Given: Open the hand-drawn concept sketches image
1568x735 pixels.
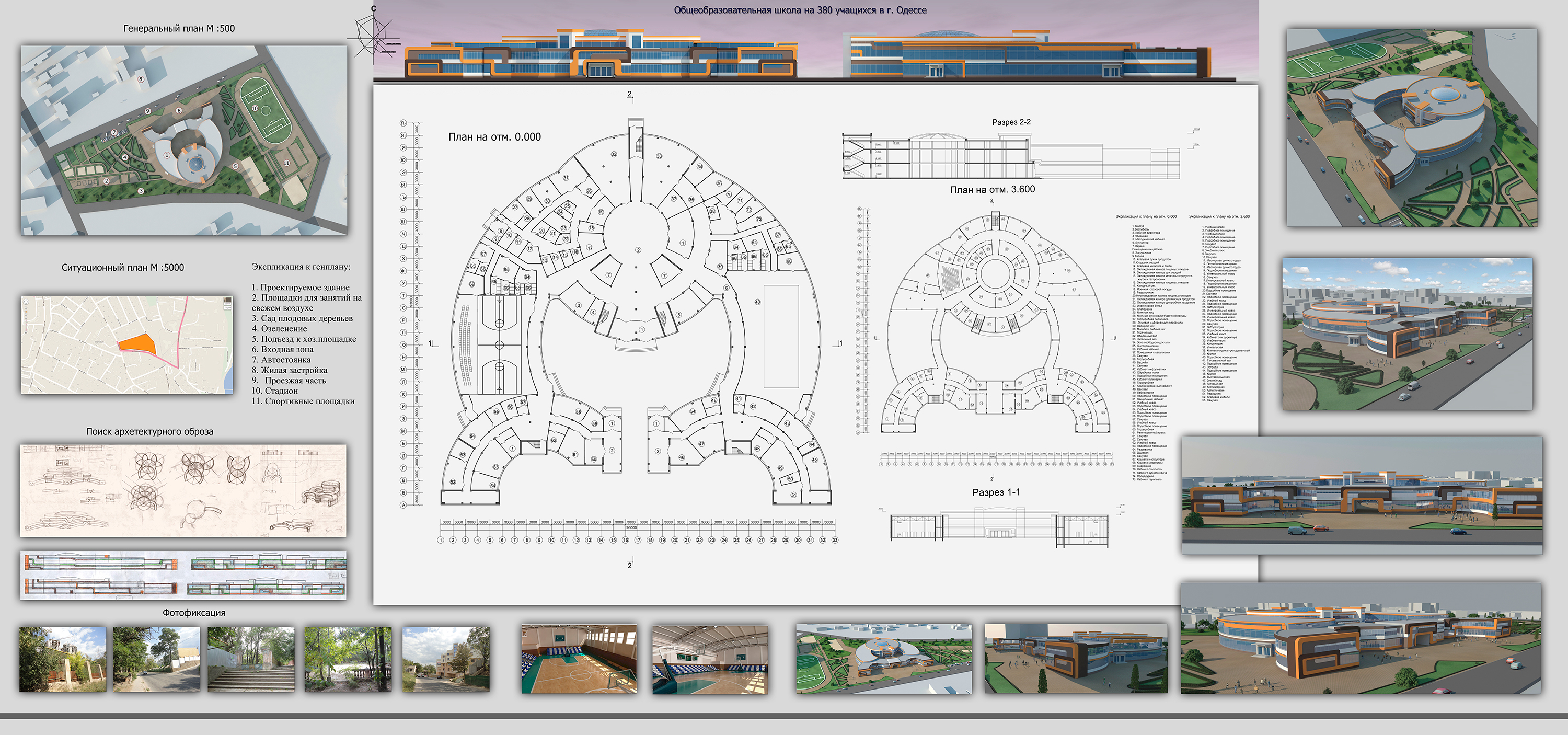Looking at the screenshot, I should click(x=183, y=491).
